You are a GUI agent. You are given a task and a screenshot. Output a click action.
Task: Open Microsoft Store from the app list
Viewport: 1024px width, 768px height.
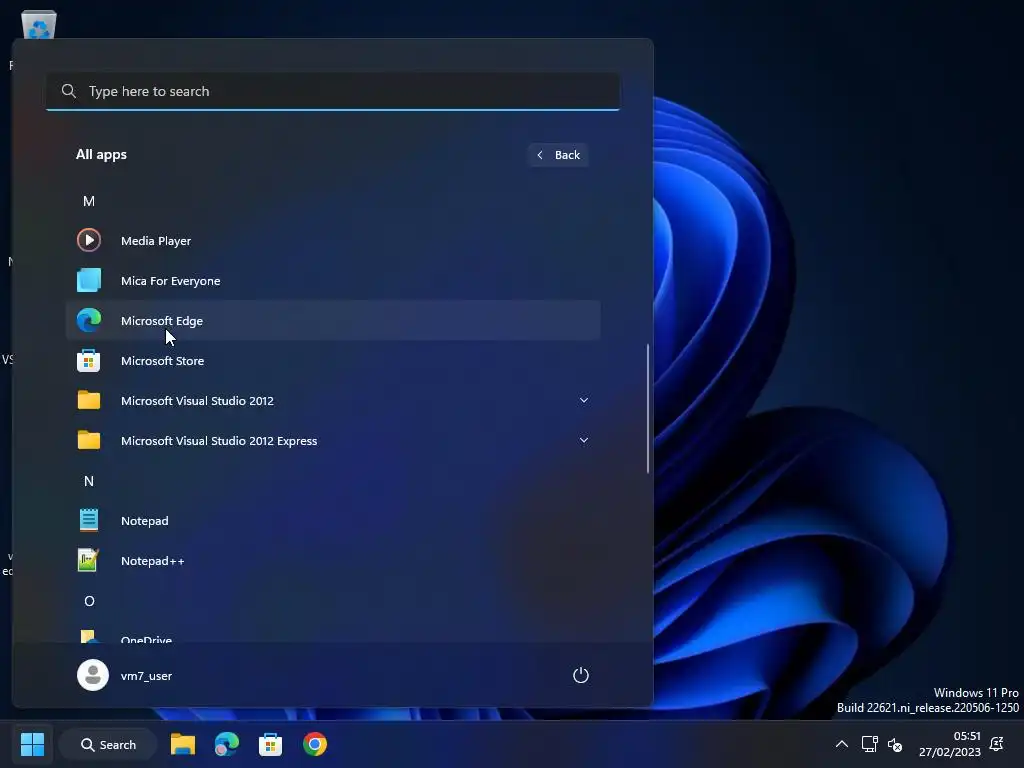(x=332, y=360)
